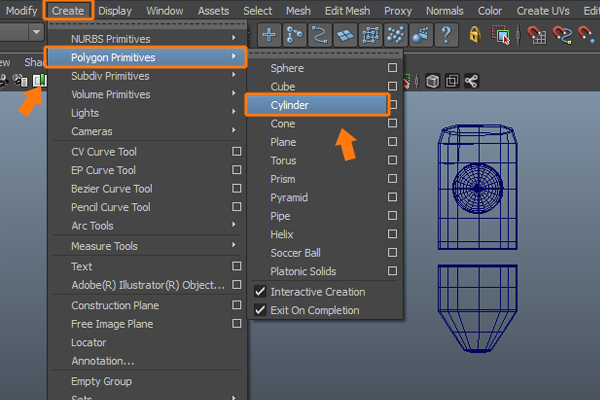Select the Torus primitive entry
Screen dimensions: 600x400
pyautogui.click(x=284, y=161)
